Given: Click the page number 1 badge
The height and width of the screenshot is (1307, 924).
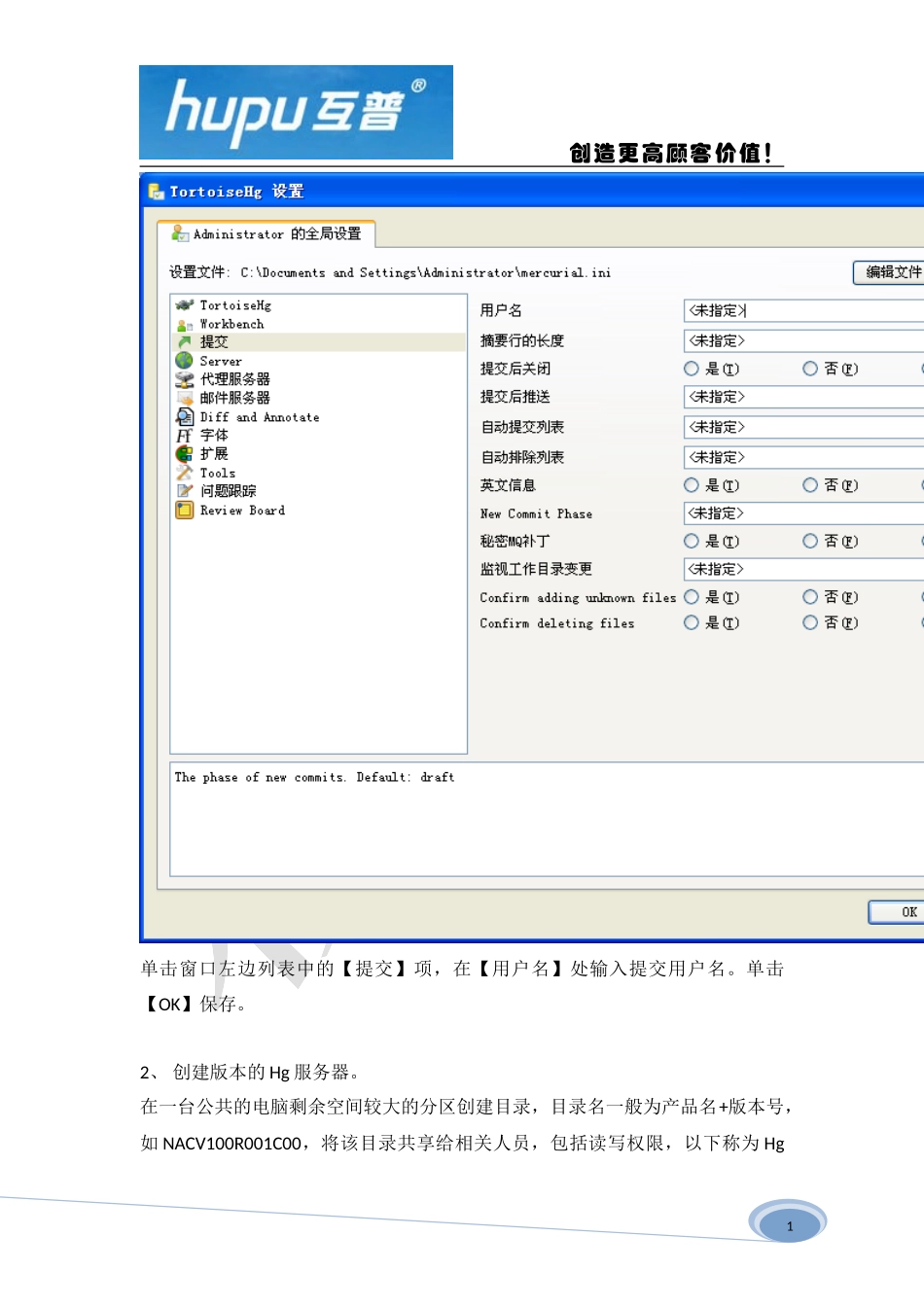Looking at the screenshot, I should point(789,1225).
